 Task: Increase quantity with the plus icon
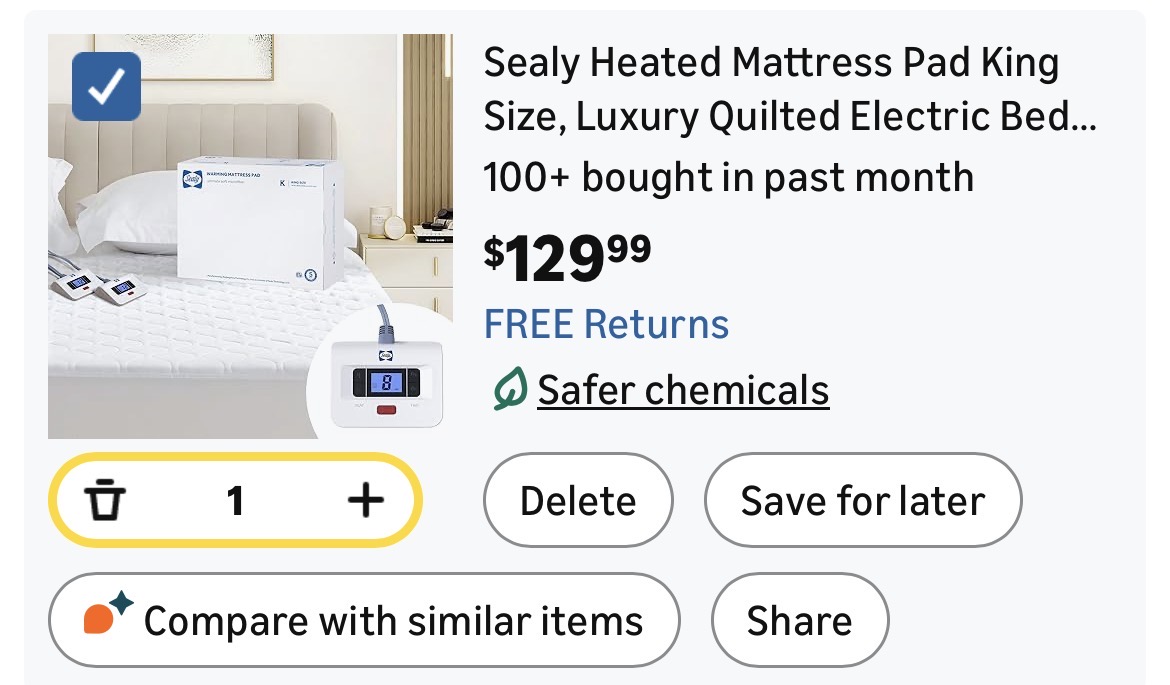366,500
